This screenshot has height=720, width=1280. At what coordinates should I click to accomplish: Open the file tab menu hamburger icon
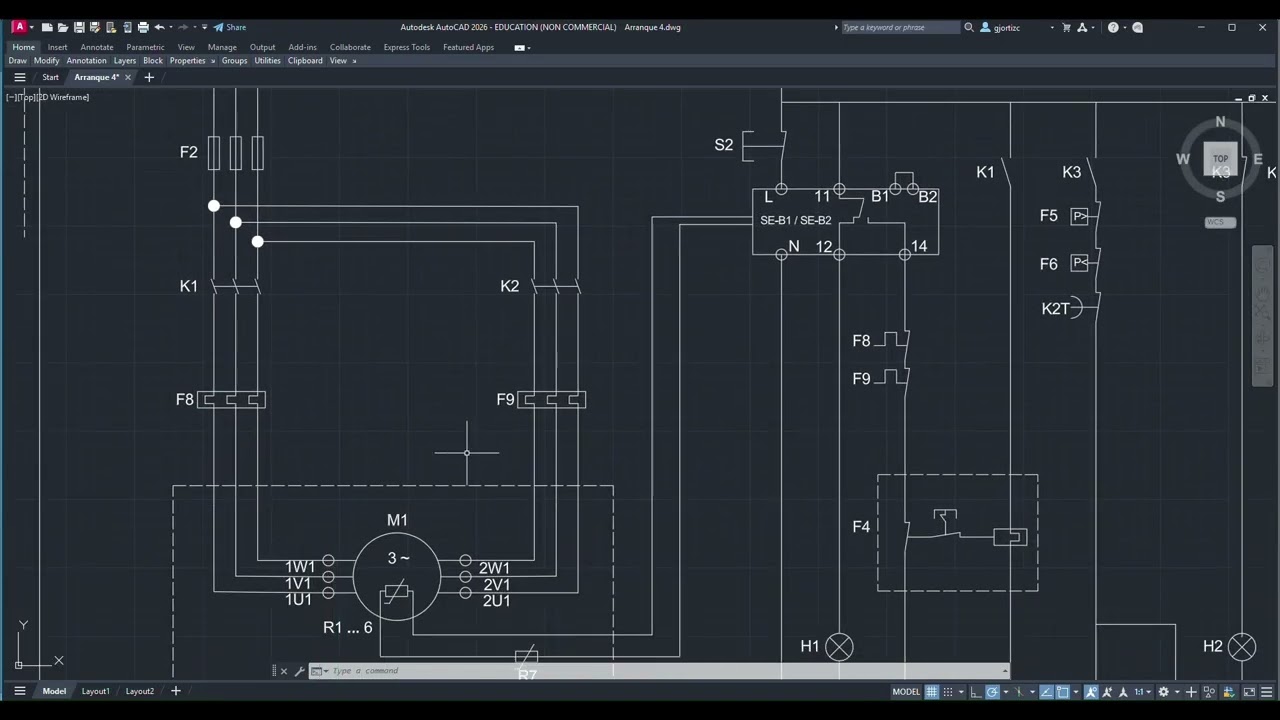[x=19, y=77]
